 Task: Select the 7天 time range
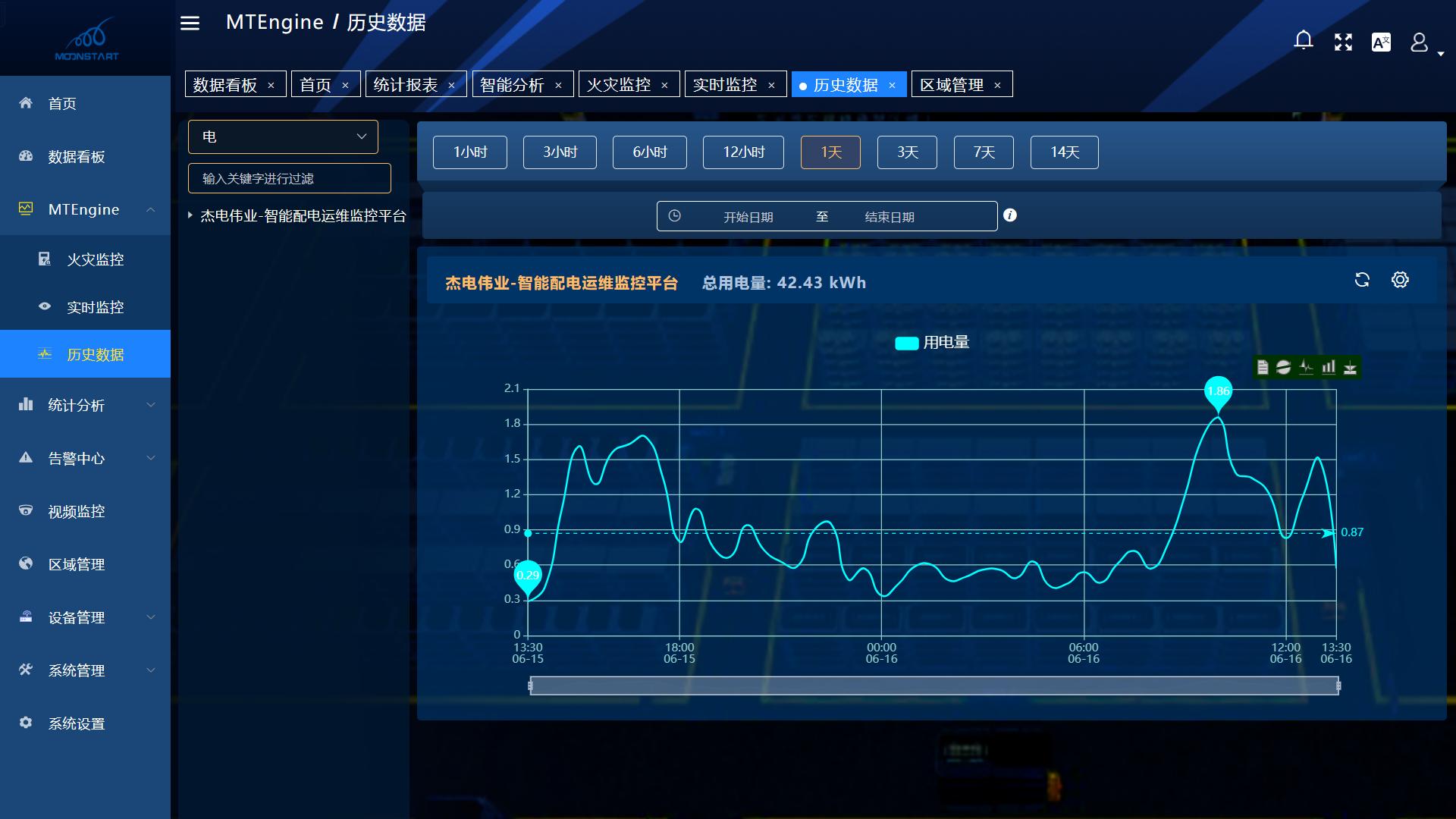coord(984,152)
